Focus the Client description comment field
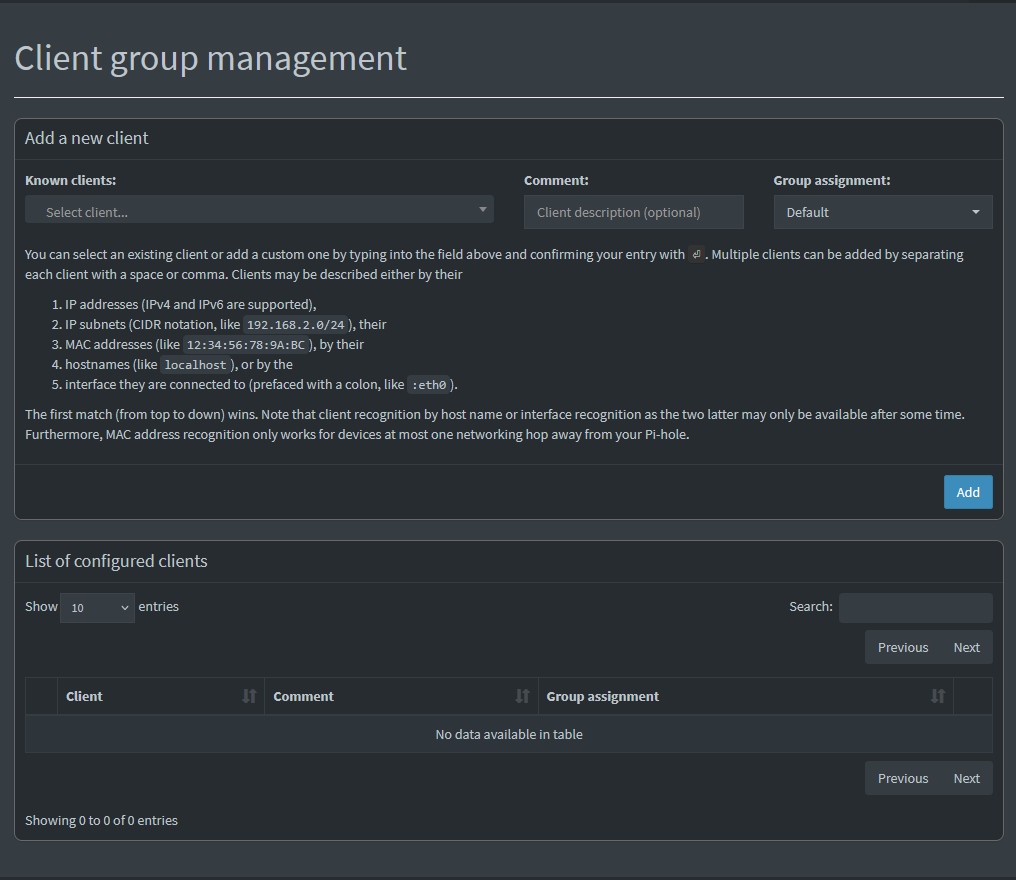The image size is (1016, 880). click(x=633, y=212)
